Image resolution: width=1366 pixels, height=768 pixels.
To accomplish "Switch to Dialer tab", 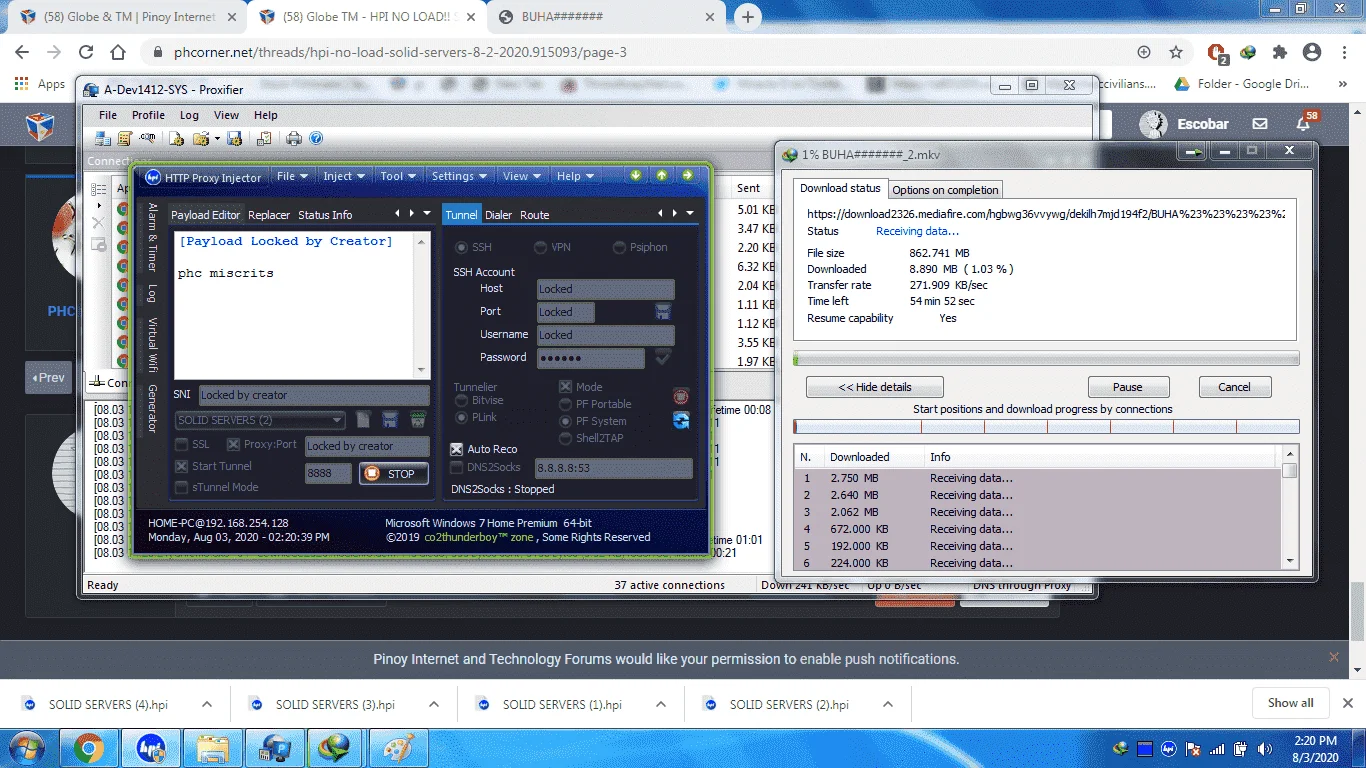I will coord(498,215).
